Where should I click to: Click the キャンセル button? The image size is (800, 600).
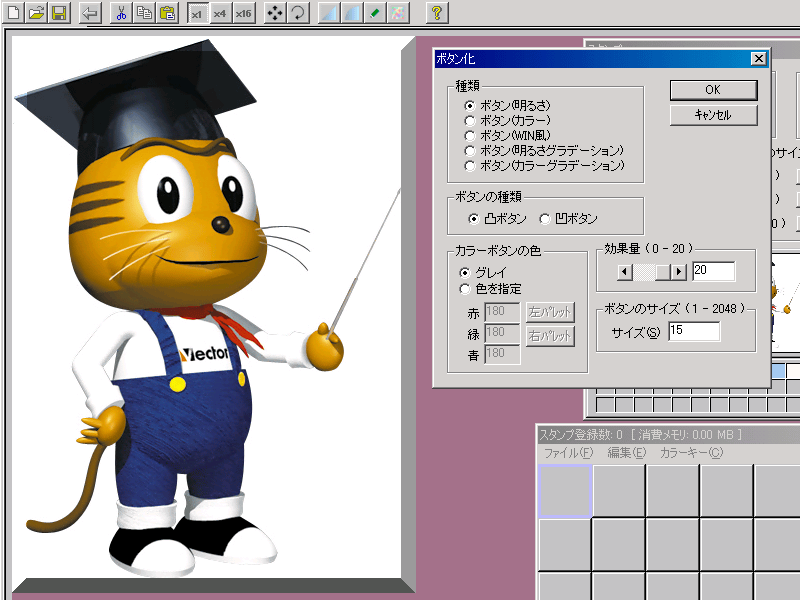click(713, 115)
